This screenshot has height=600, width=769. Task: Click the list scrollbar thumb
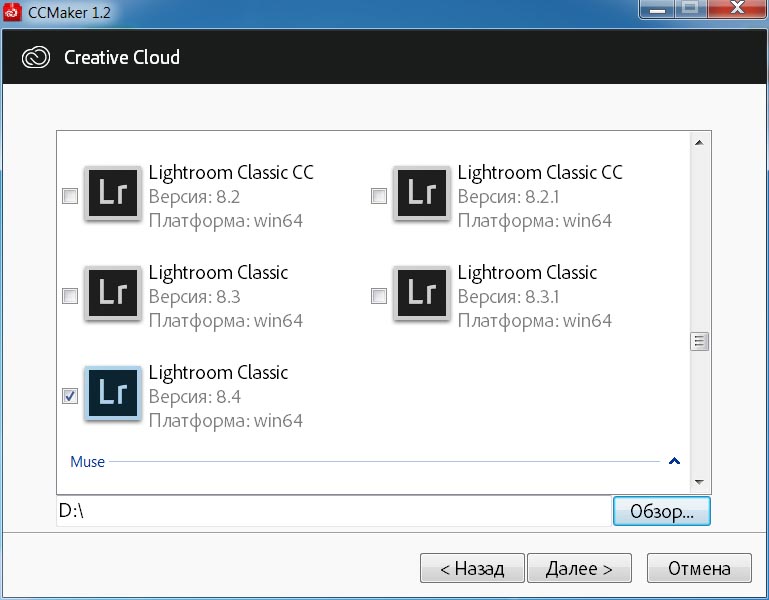pos(699,341)
